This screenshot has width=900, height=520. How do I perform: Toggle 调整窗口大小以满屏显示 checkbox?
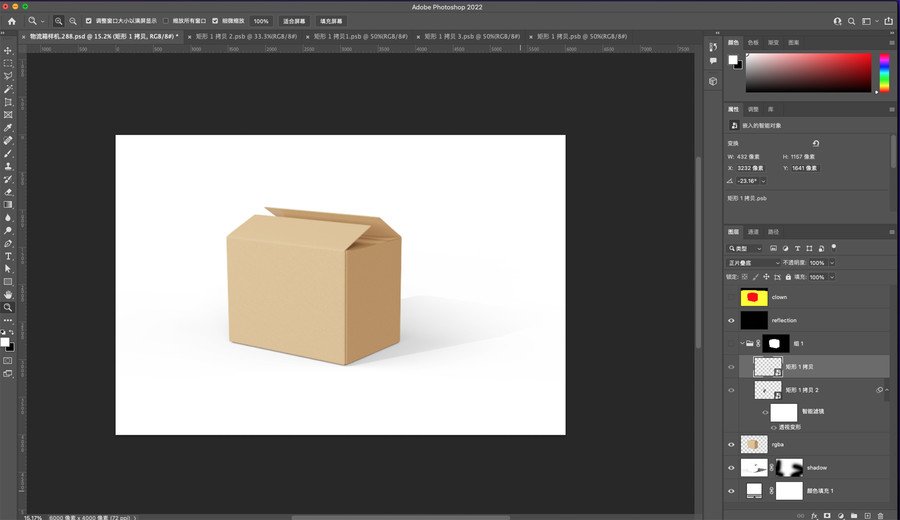pos(88,21)
